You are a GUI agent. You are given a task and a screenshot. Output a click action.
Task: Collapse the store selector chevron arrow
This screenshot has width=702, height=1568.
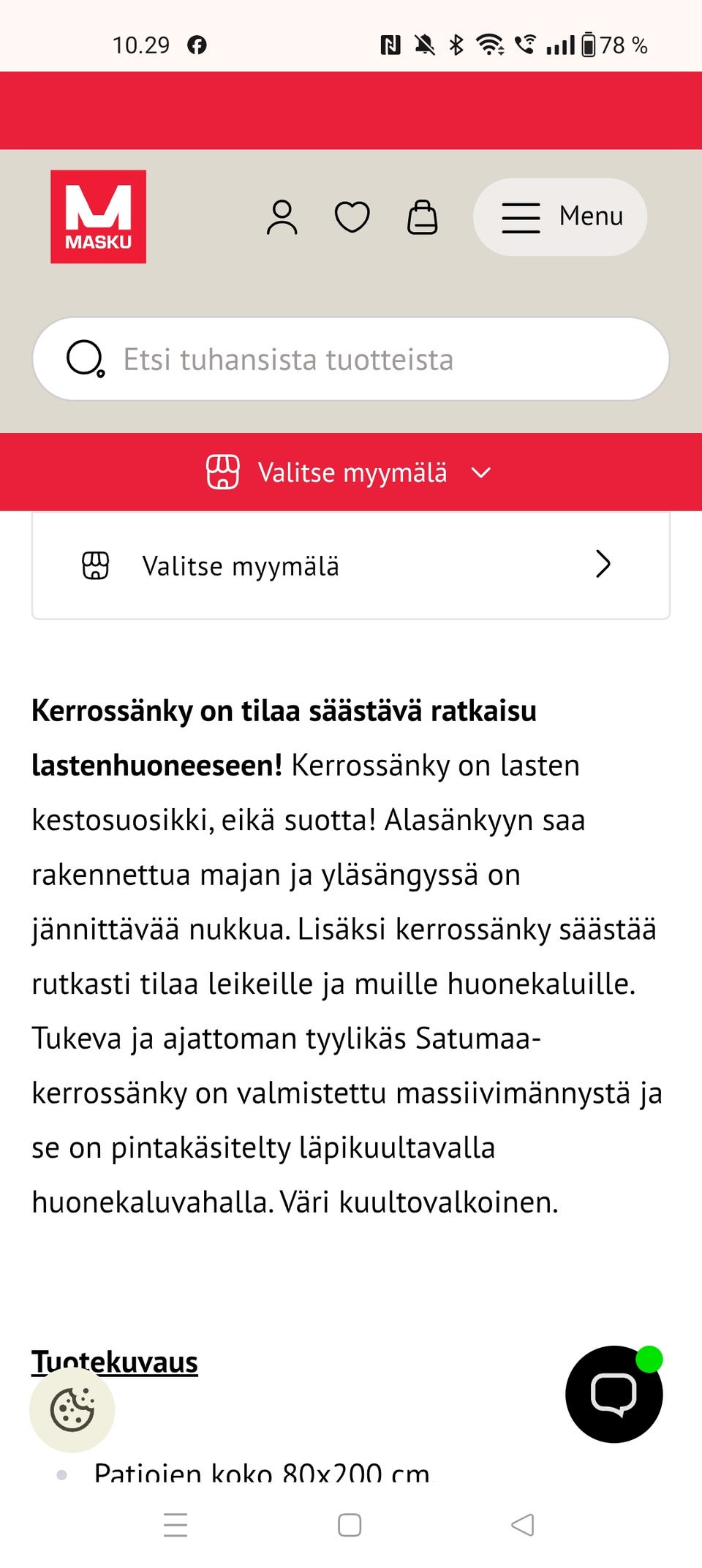[480, 472]
